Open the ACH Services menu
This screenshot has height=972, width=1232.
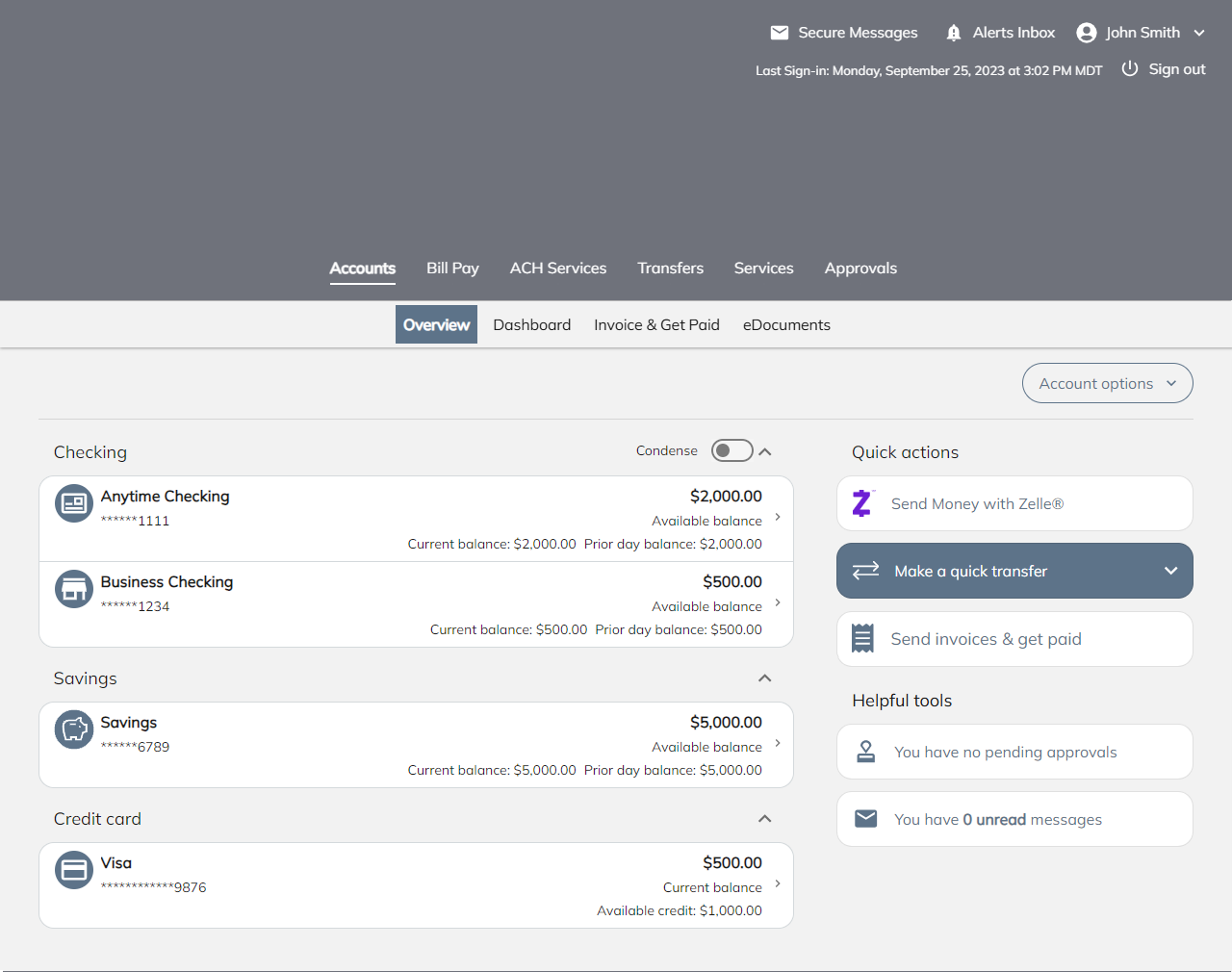click(558, 269)
